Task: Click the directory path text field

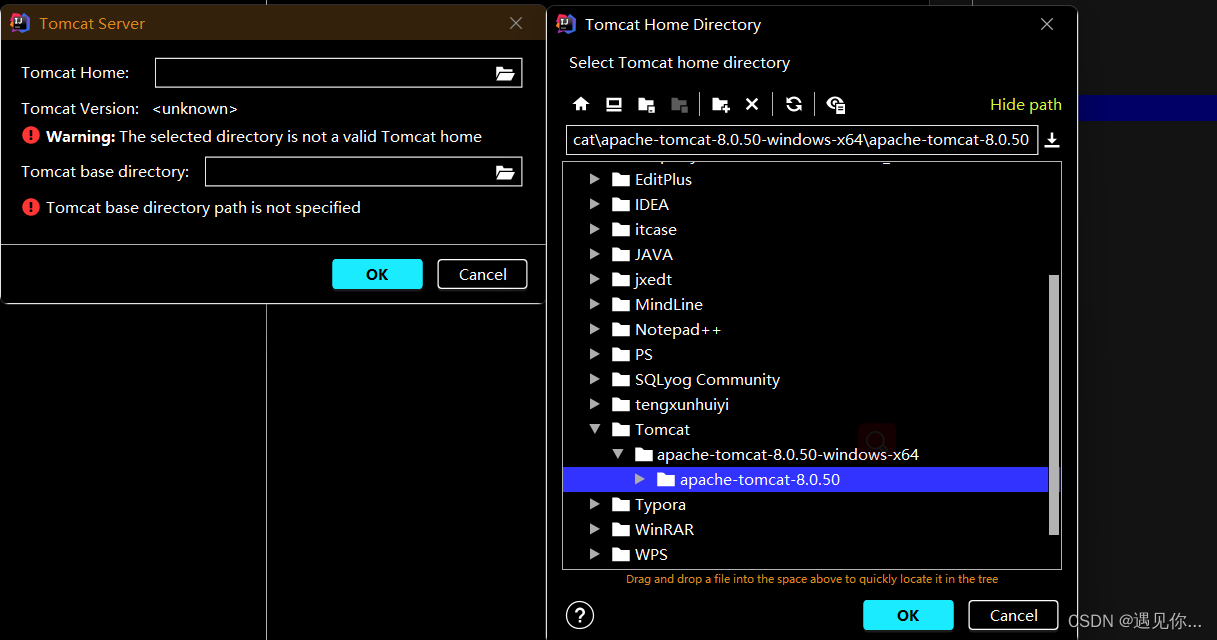Action: pos(801,140)
